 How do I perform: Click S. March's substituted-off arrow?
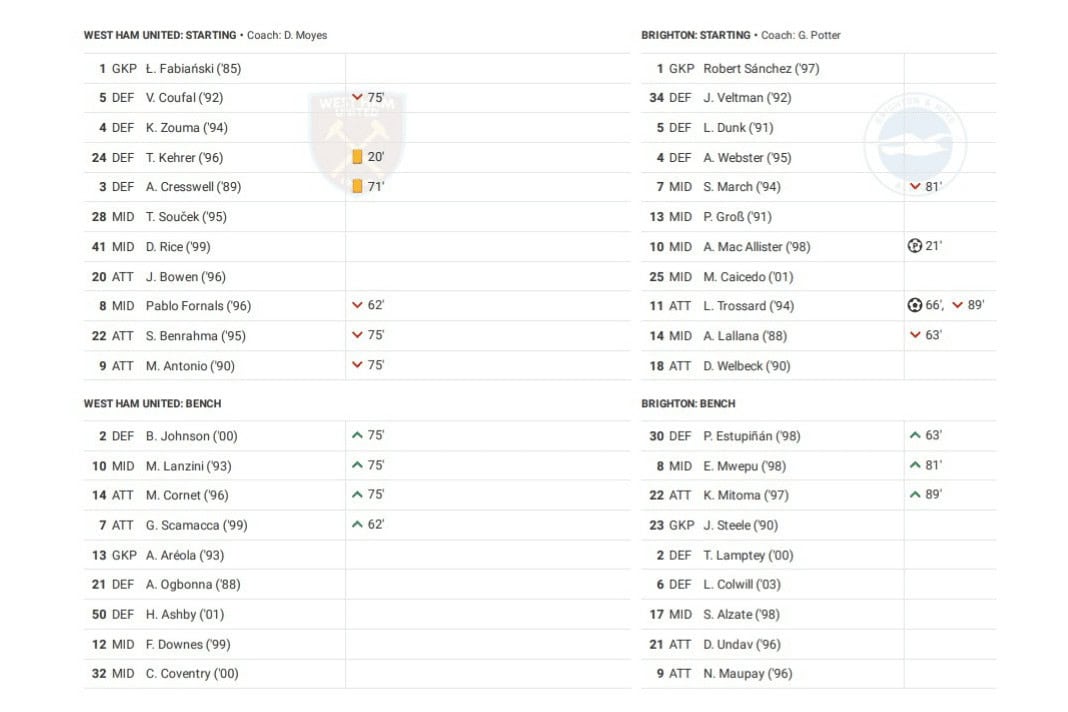[914, 186]
